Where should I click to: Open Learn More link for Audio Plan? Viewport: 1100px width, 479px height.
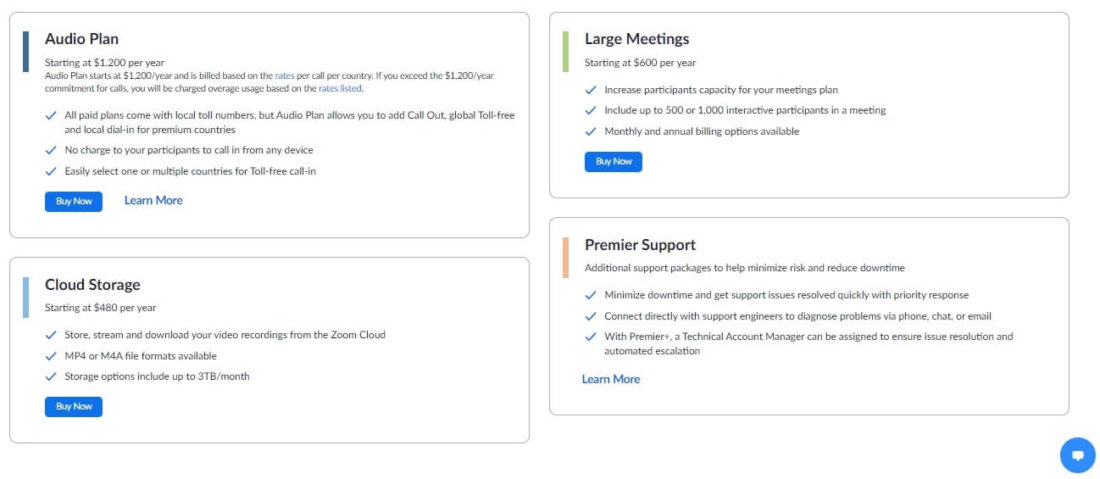(x=153, y=200)
